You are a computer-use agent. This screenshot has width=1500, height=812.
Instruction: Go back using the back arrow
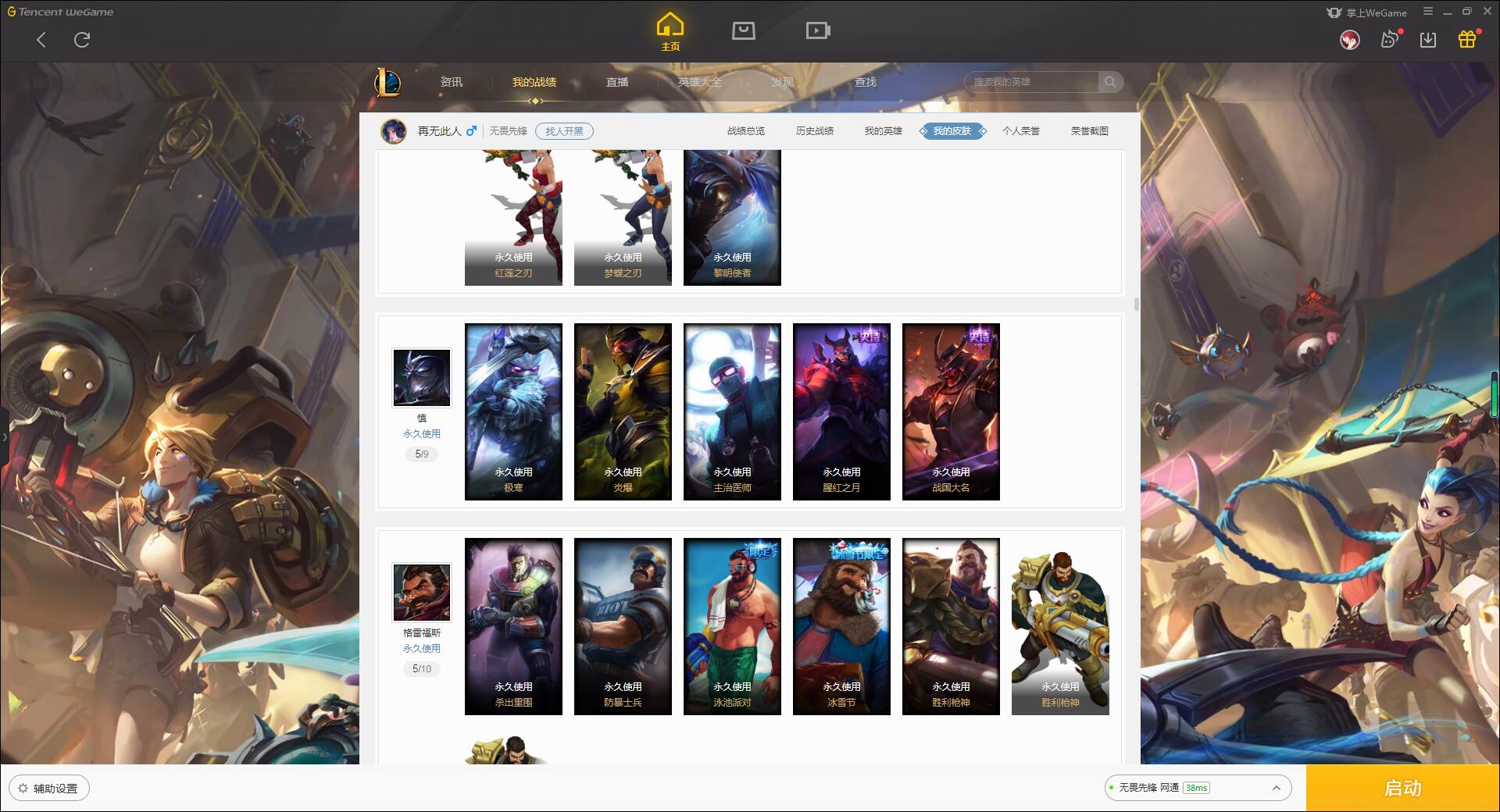(x=41, y=40)
